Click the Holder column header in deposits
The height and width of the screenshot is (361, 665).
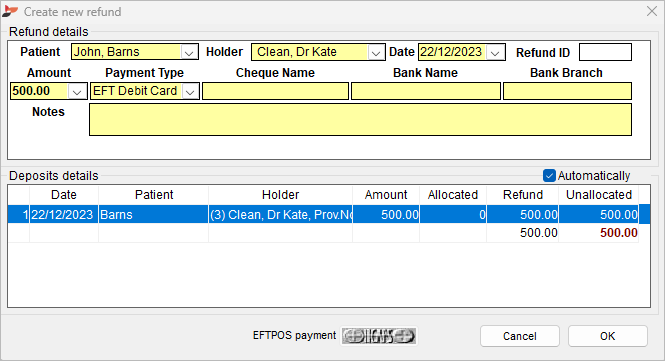[280, 195]
